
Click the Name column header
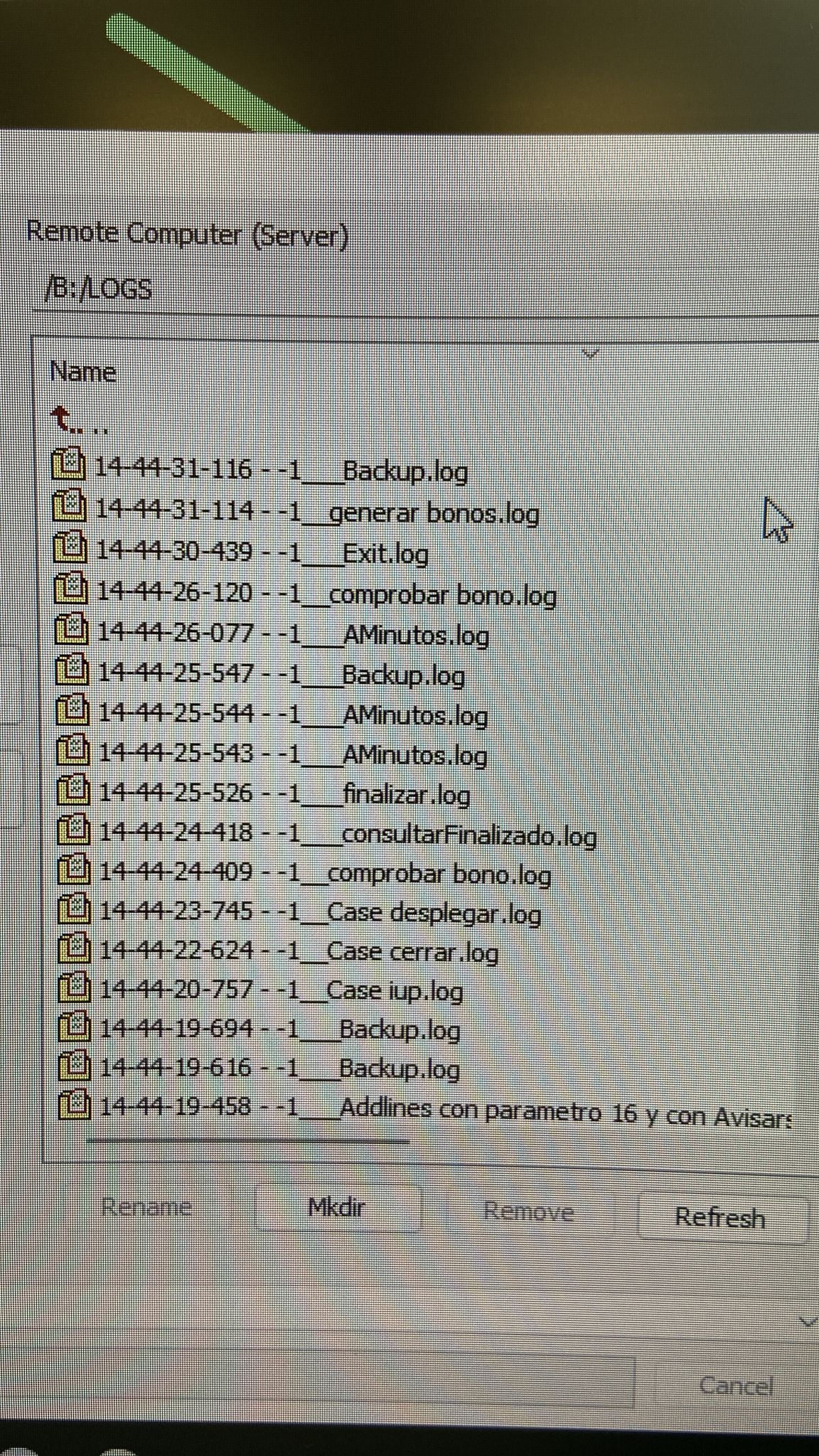(x=83, y=372)
